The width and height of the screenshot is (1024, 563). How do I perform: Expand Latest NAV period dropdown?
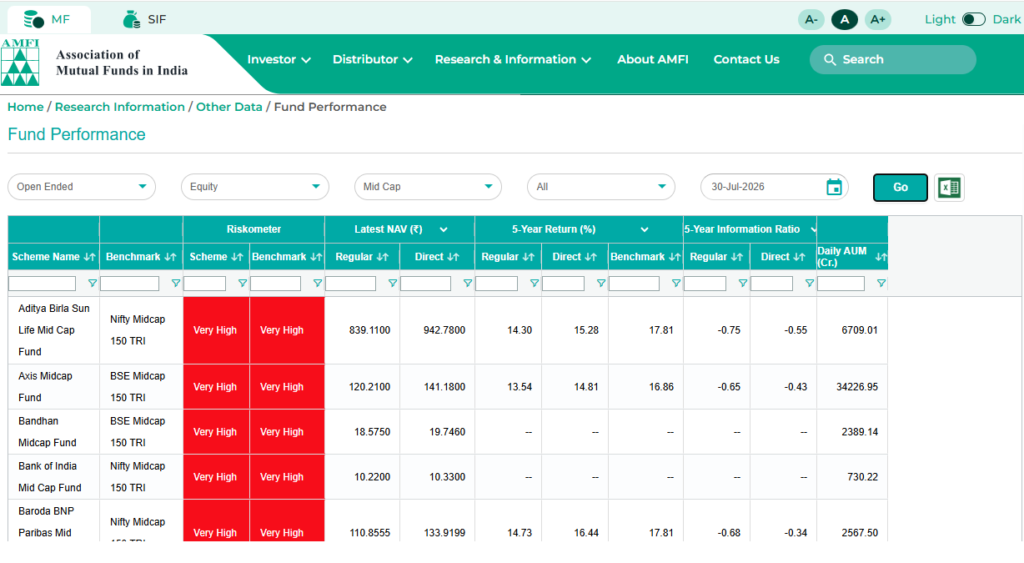tap(443, 229)
